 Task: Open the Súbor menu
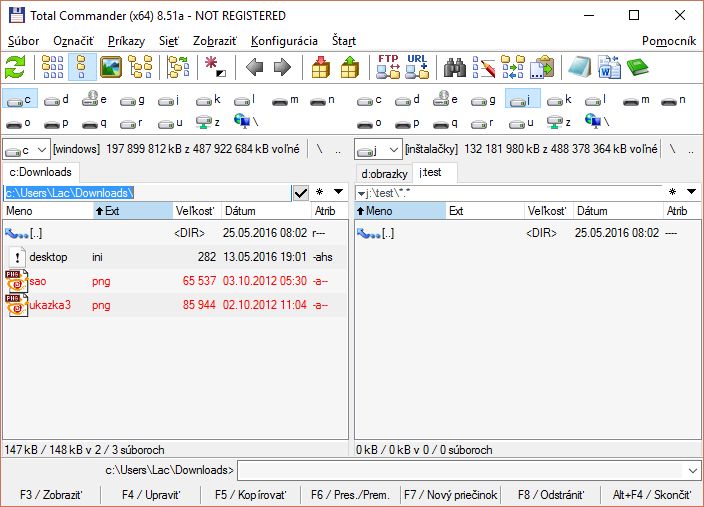click(x=23, y=41)
